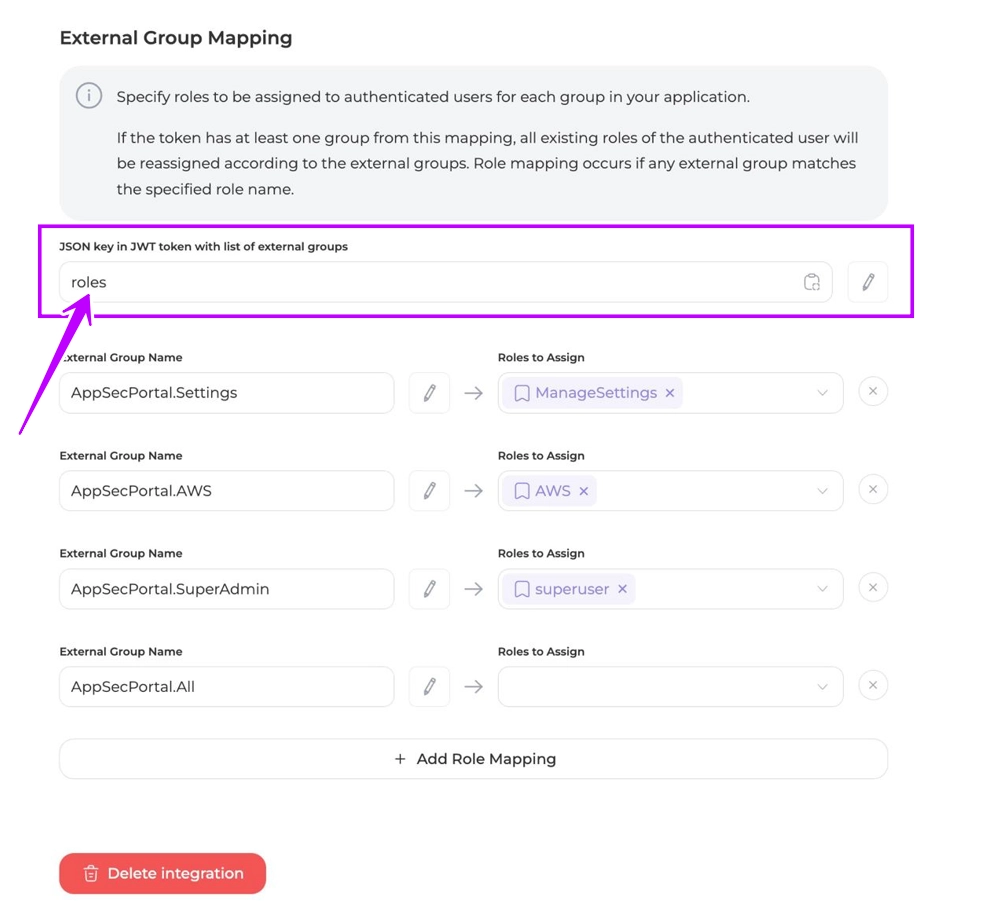Click the Add Role Mapping button
The height and width of the screenshot is (901, 981).
click(x=473, y=759)
